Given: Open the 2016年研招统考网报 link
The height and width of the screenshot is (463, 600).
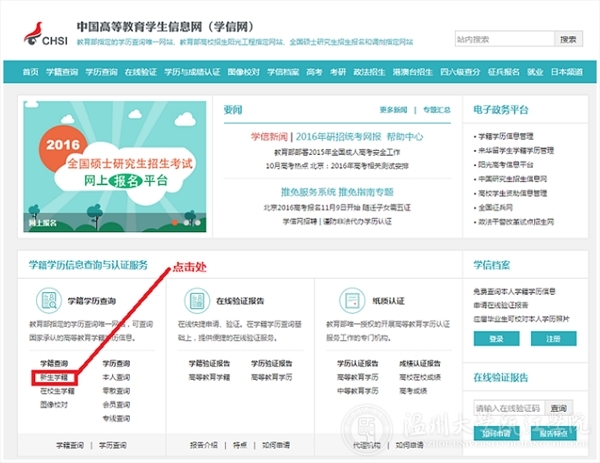Looking at the screenshot, I should pos(338,137).
